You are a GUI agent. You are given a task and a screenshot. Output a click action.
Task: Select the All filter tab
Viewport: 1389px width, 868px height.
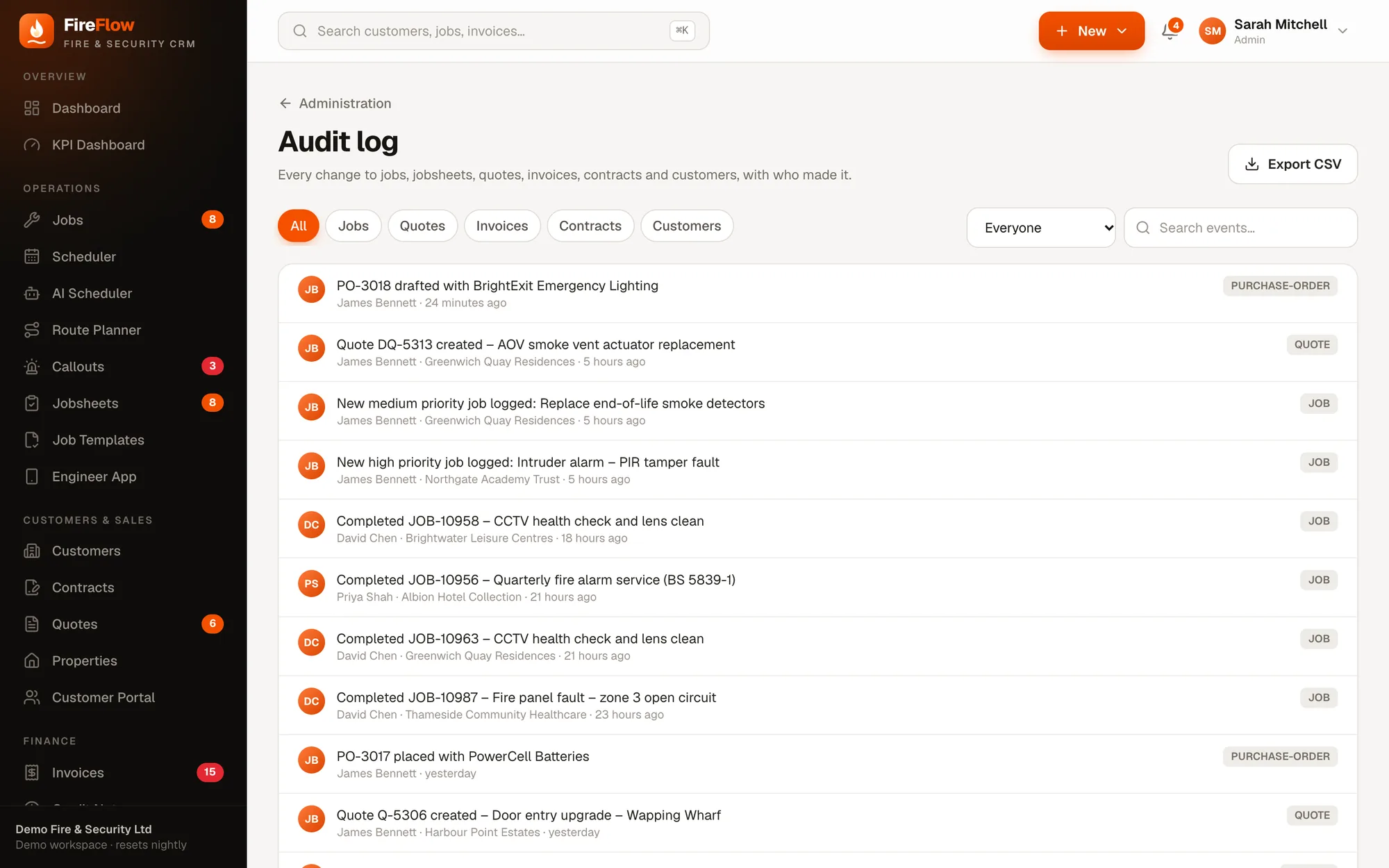click(x=299, y=226)
